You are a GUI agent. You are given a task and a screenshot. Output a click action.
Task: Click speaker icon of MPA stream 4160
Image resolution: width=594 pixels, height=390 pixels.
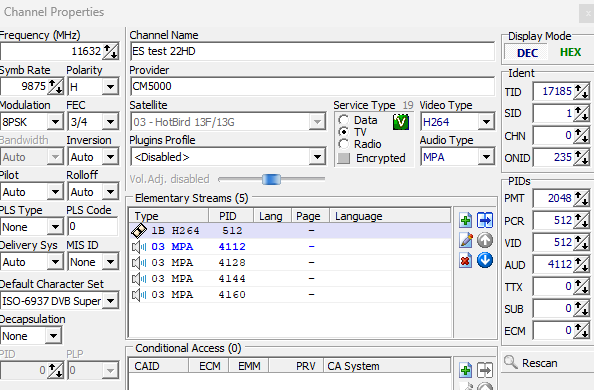(x=139, y=295)
